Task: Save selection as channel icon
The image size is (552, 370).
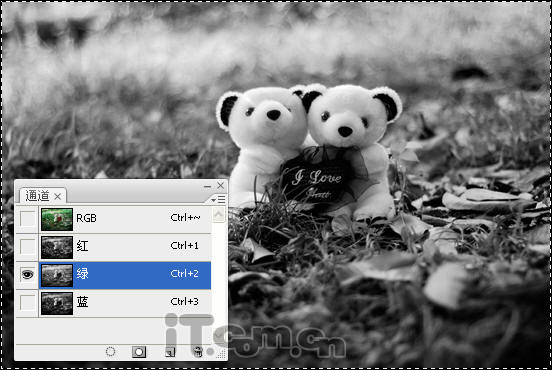Action: (x=139, y=351)
